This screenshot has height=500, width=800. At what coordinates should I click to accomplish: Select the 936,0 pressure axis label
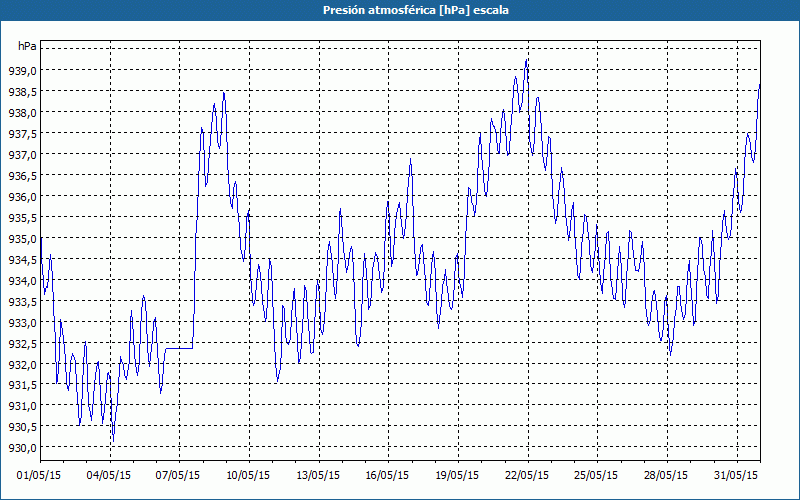[22, 197]
